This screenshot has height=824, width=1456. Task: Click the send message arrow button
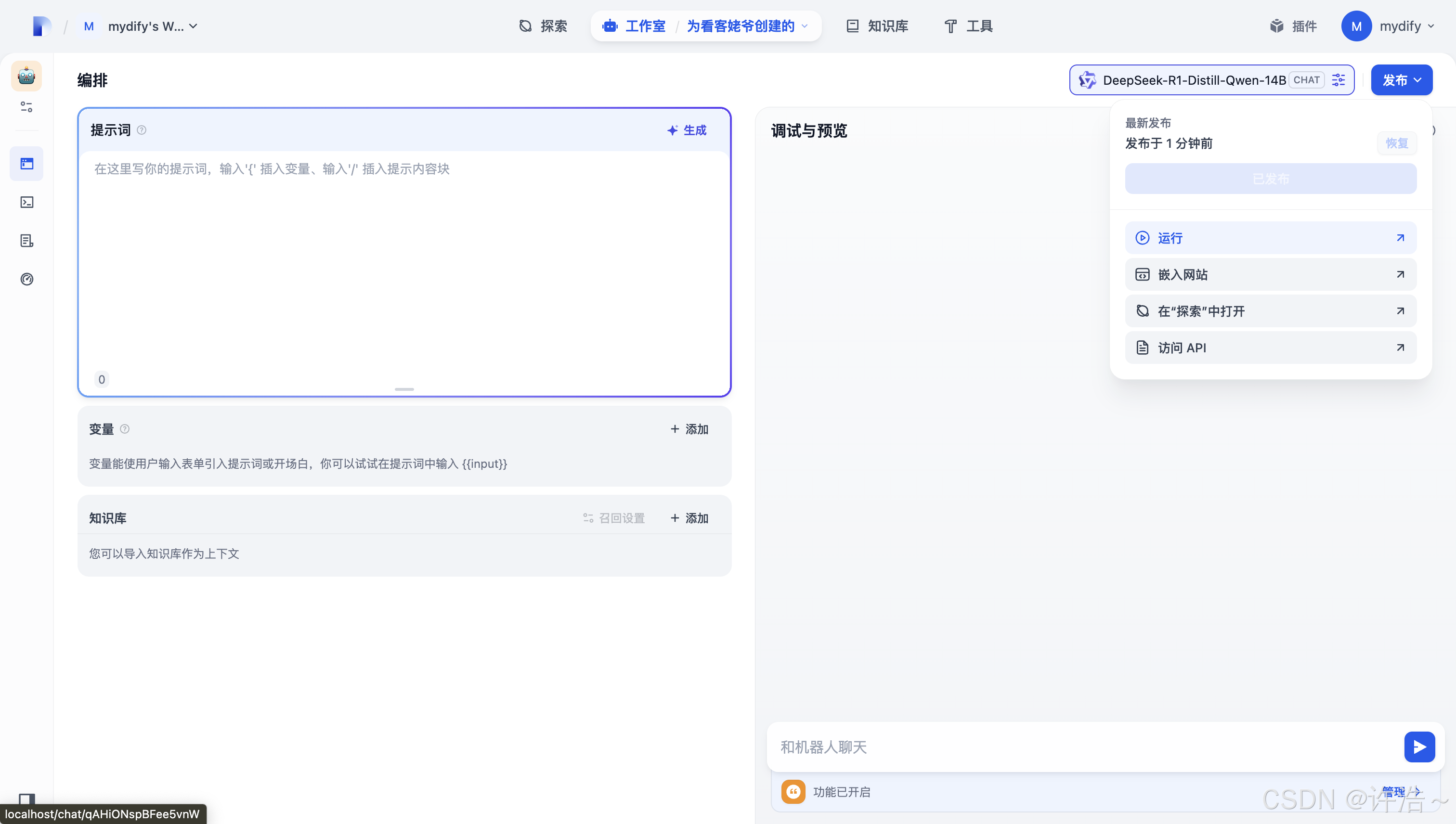[1418, 747]
